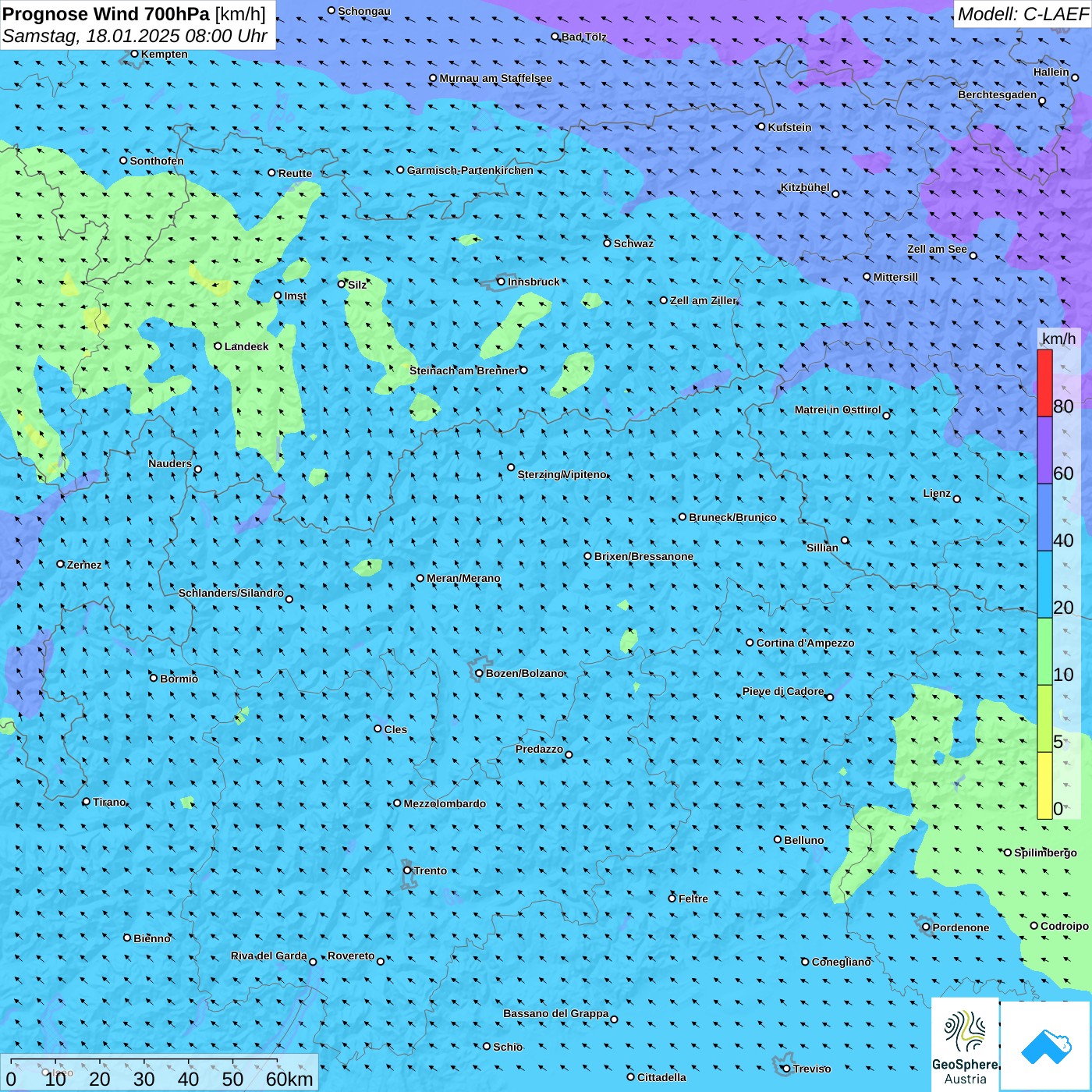Click the GeoSphere Austria logo

(x=965, y=1044)
